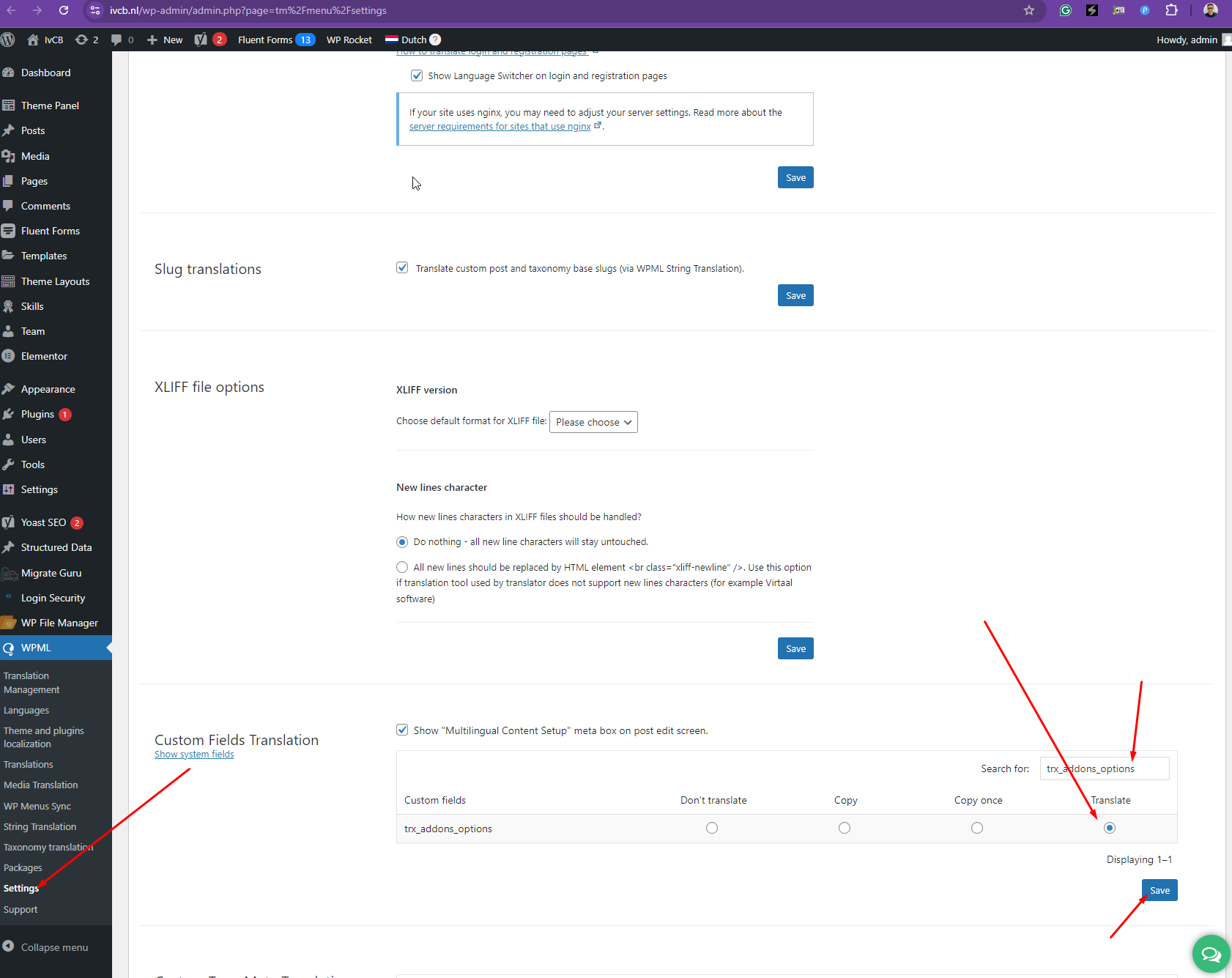Click the trx_addons_options custom field name

coord(448,829)
